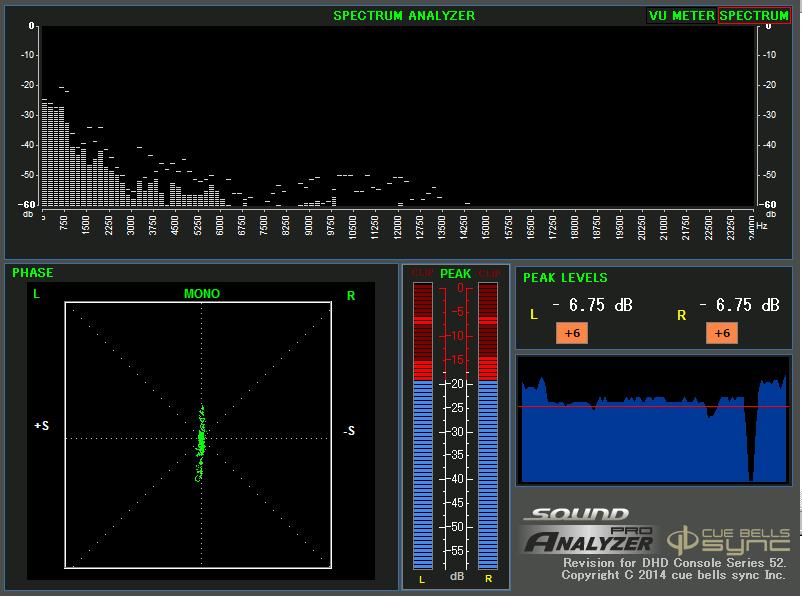
Task: Click the Sound Analyzer Pro logo
Action: (x=588, y=532)
